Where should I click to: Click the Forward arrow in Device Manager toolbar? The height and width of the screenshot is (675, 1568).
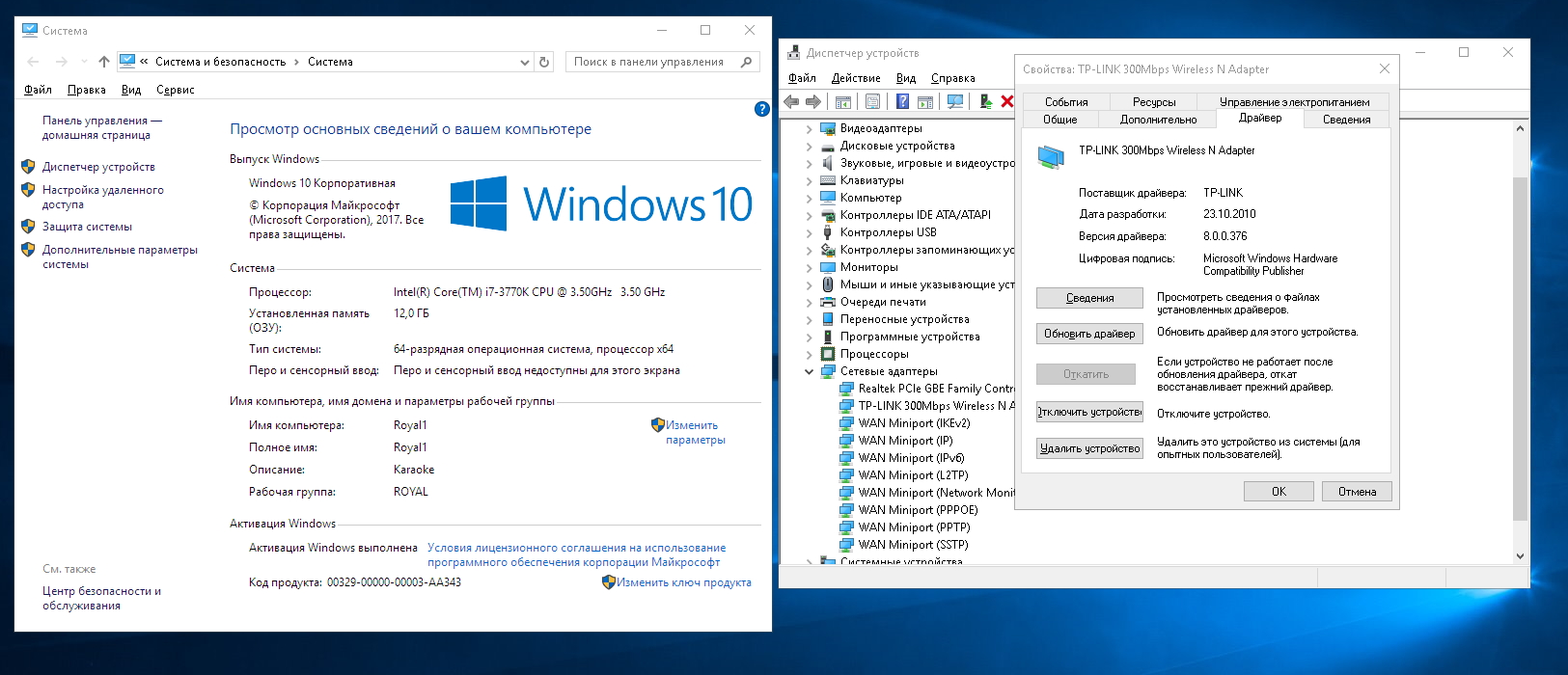tap(813, 101)
